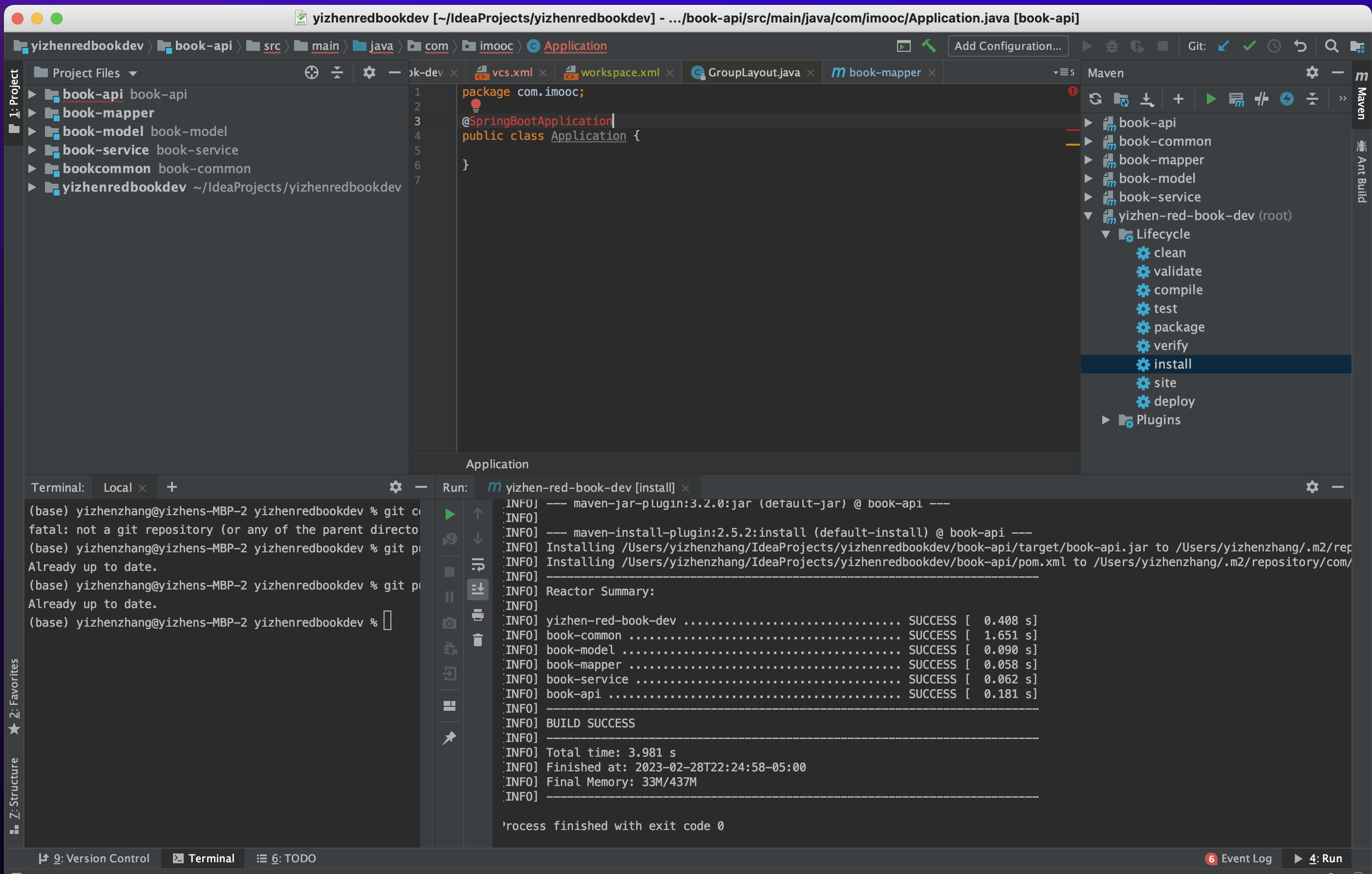1372x874 pixels.
Task: Click the Maven Run Build play icon
Action: pos(1211,99)
